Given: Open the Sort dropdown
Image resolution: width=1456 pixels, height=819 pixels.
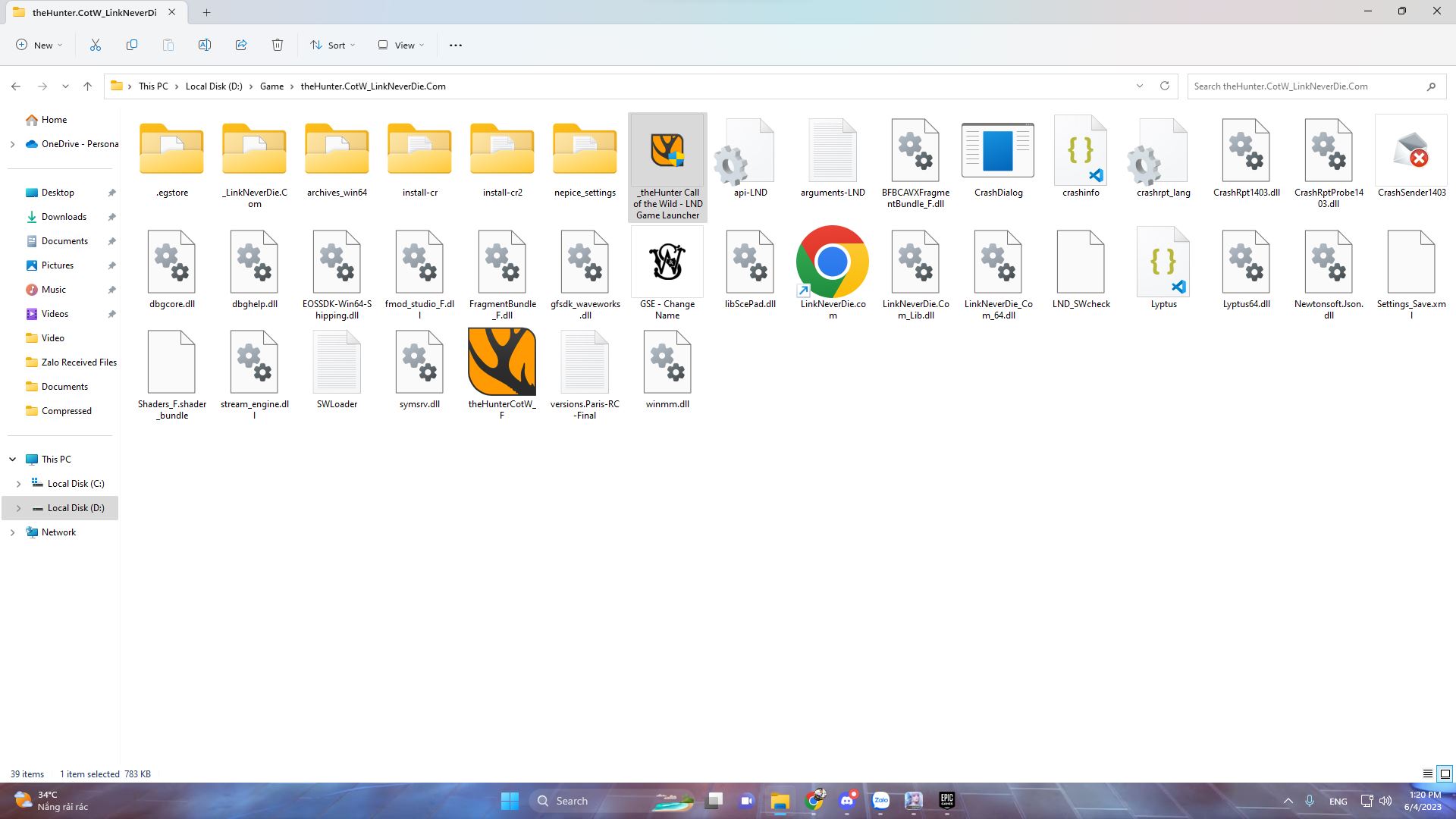Looking at the screenshot, I should tap(332, 45).
